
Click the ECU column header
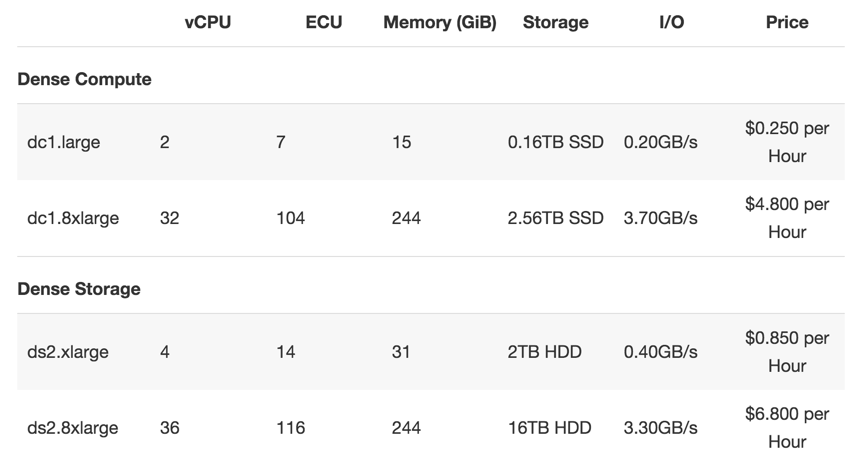[x=324, y=23]
